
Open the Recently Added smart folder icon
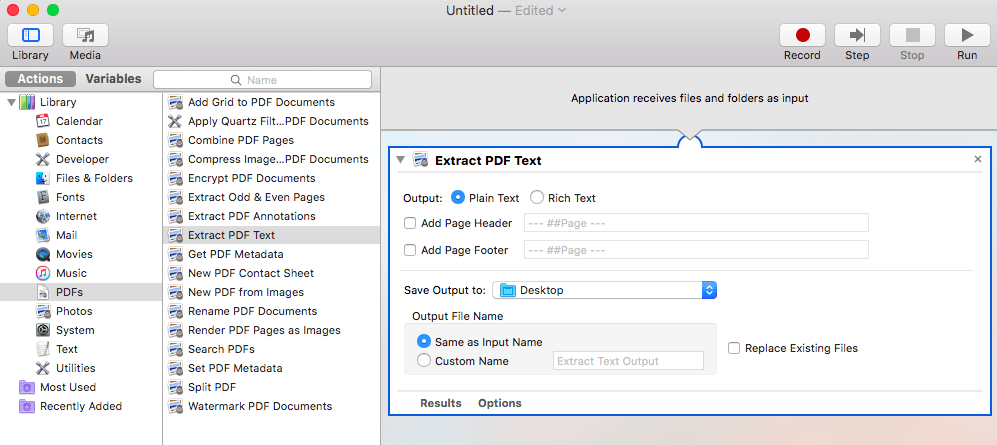point(27,406)
